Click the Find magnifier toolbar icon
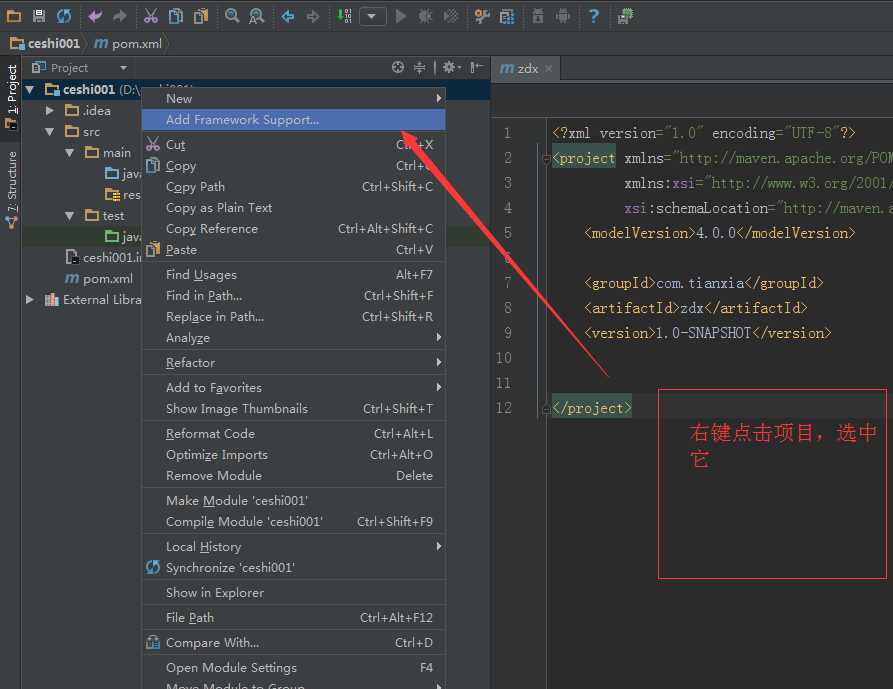893x689 pixels. (x=231, y=16)
